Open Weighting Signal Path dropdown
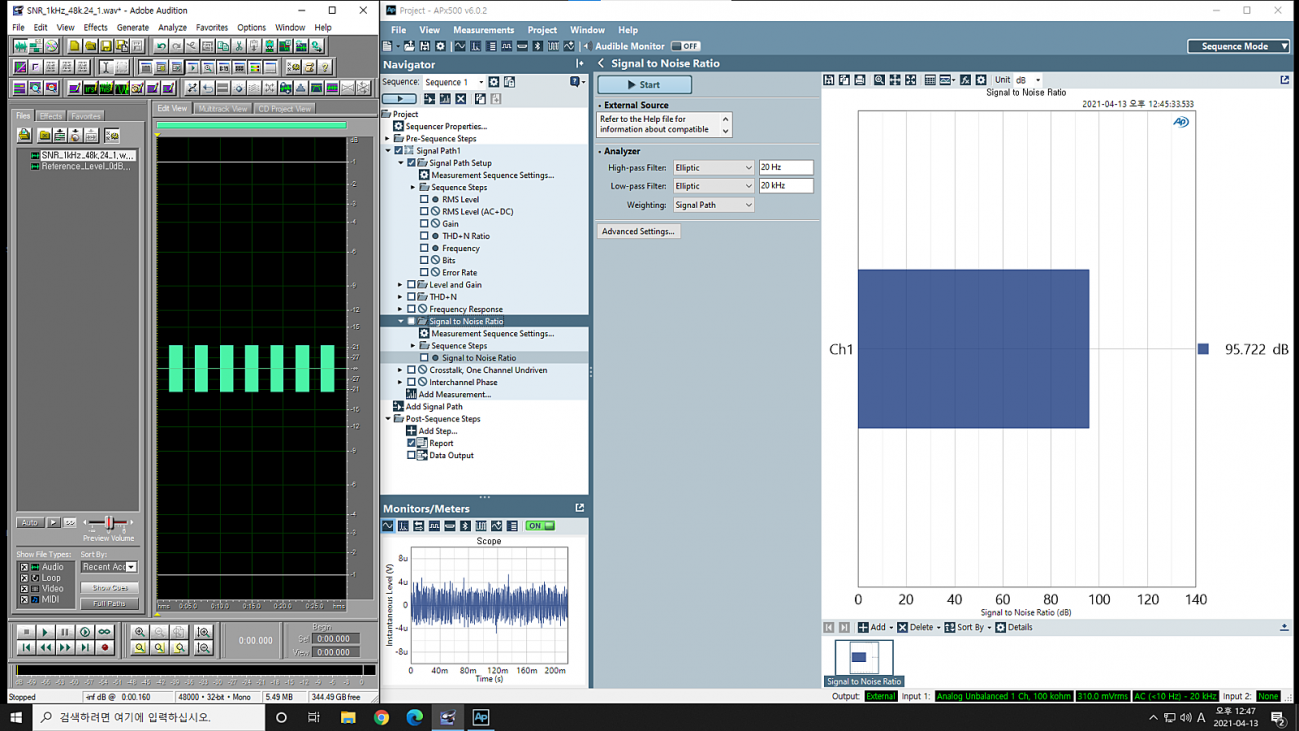Viewport: 1299px width, 731px height. click(713, 205)
